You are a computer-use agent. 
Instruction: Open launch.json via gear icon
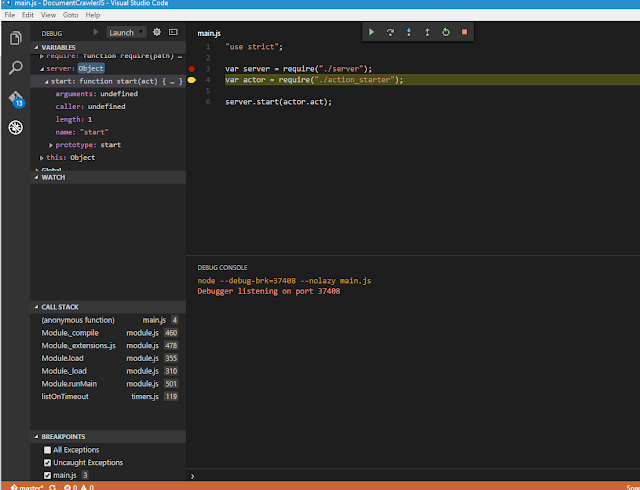[157, 32]
